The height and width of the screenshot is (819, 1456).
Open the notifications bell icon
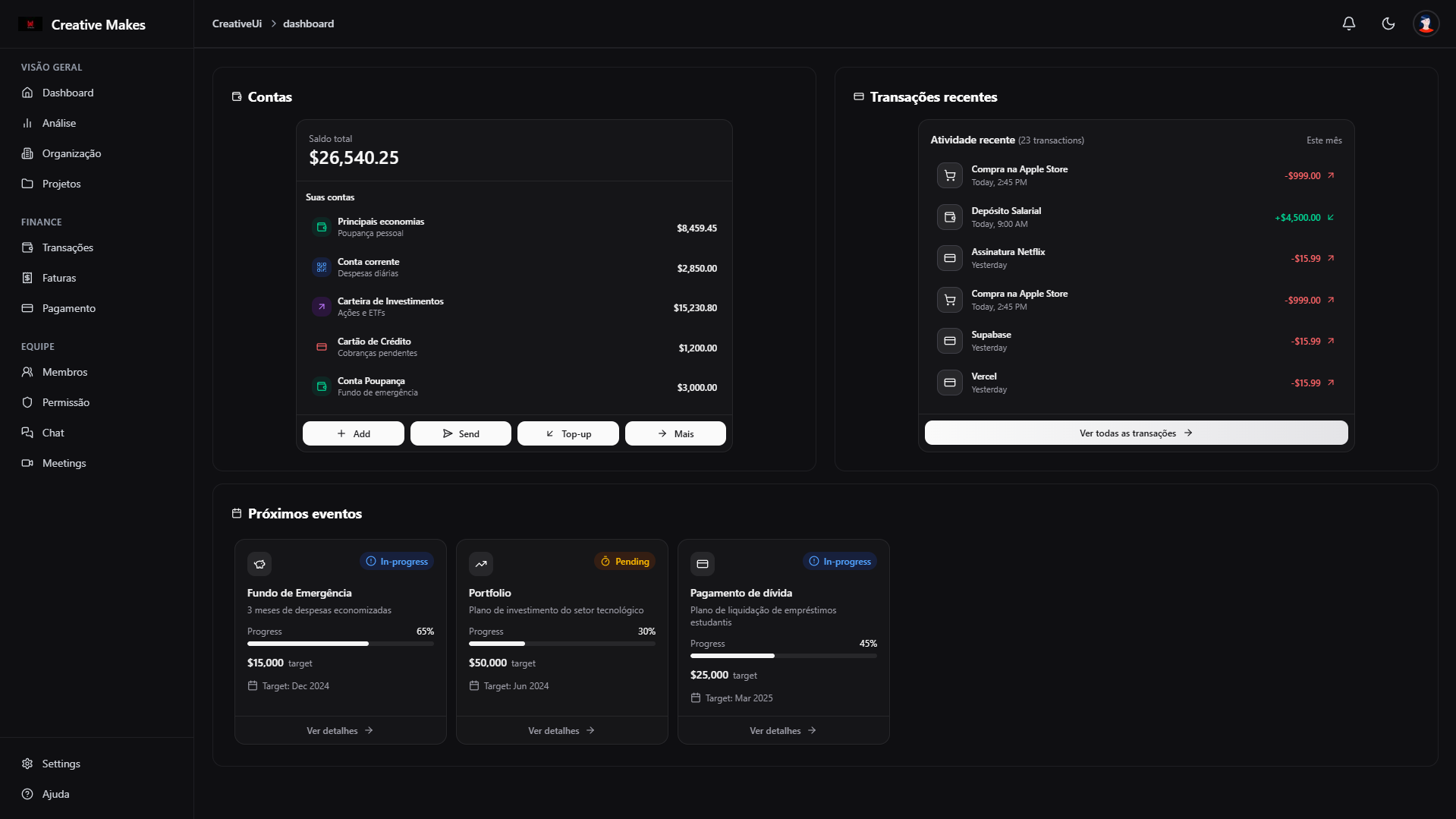pos(1348,24)
